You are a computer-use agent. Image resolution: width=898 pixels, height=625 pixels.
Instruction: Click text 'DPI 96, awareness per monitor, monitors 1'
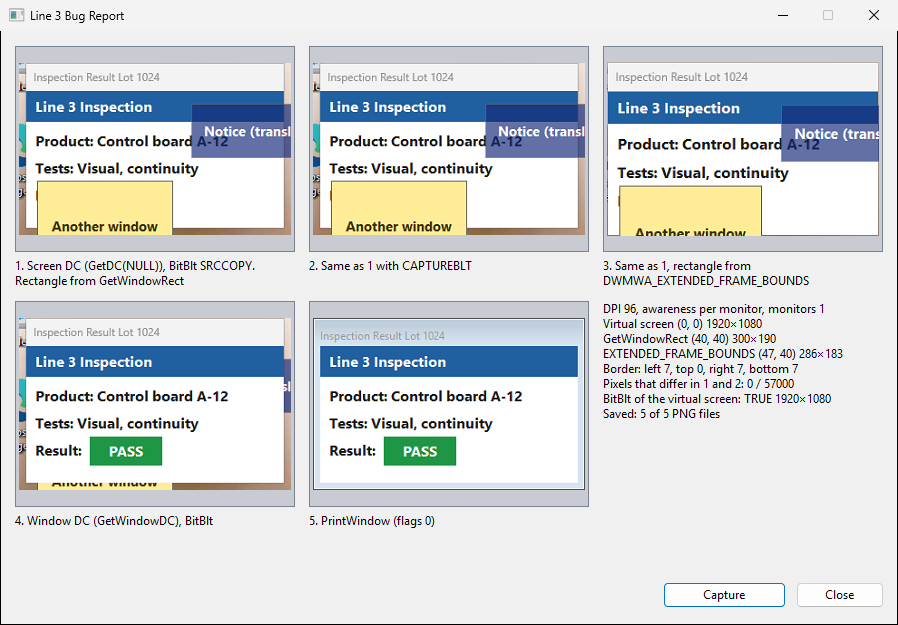714,309
